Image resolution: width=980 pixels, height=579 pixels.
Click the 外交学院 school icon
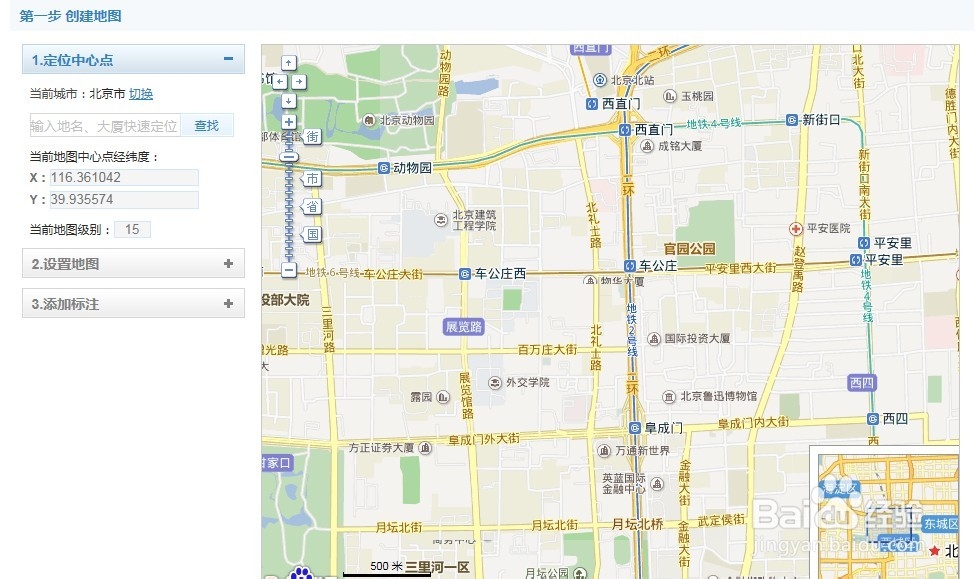(495, 383)
